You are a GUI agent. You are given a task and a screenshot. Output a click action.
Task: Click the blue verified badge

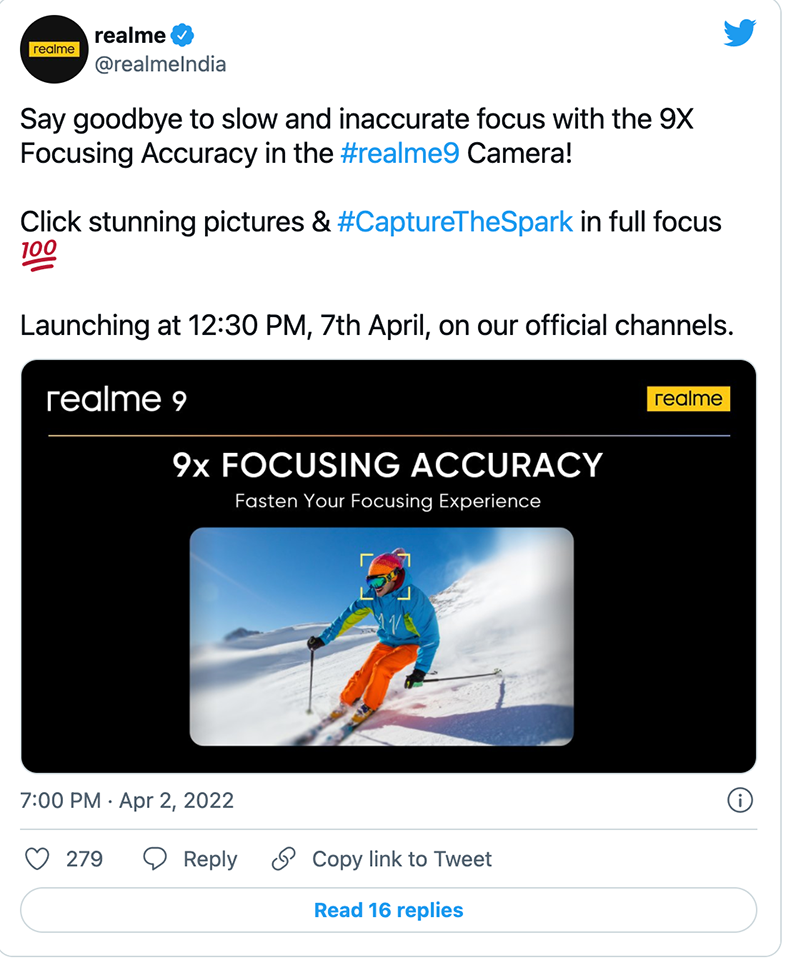coord(182,36)
